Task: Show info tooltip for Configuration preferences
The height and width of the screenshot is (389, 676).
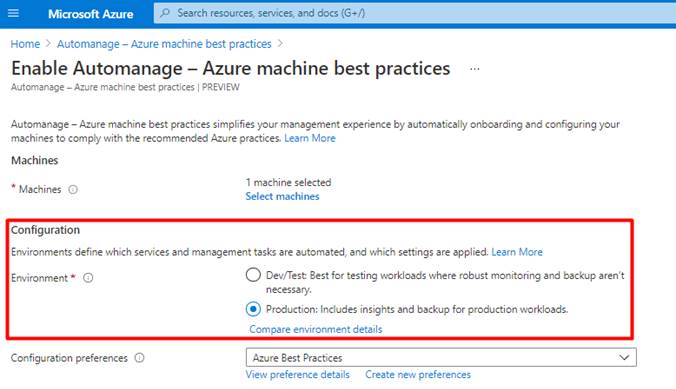Action: click(x=140, y=358)
